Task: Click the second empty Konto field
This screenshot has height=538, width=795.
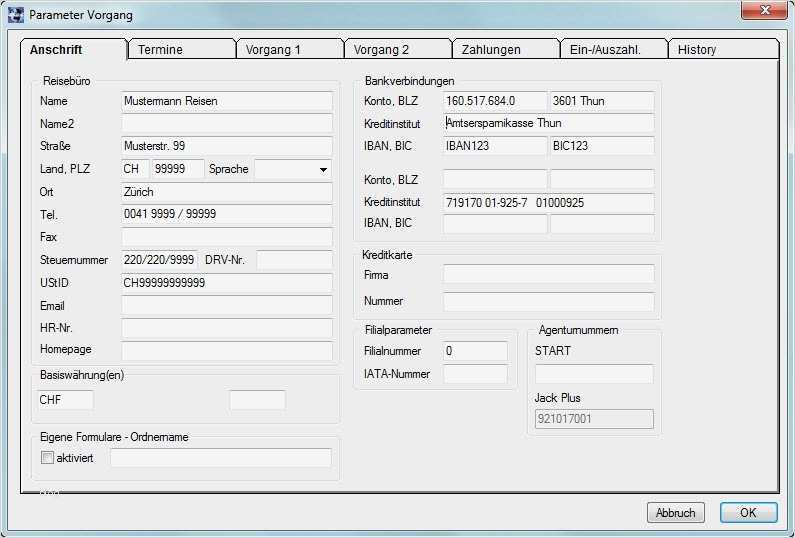Action: tap(495, 180)
